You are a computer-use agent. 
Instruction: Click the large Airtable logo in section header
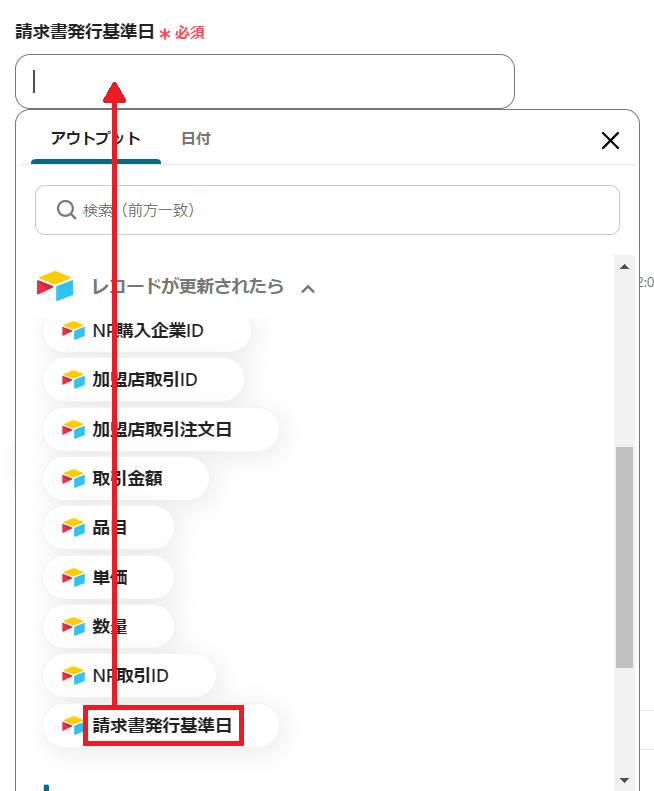click(x=55, y=286)
